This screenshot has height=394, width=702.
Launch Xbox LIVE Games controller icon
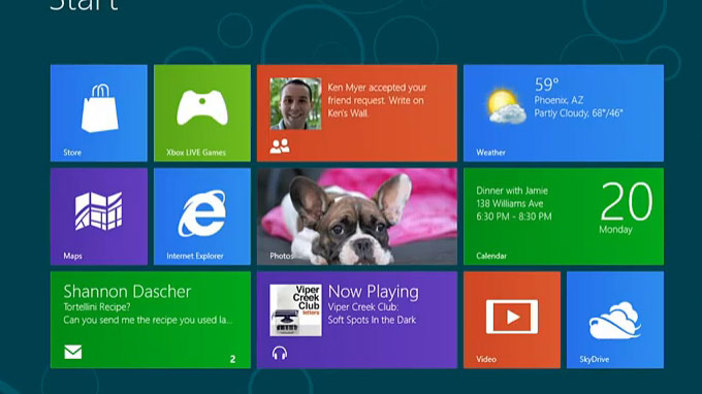click(x=202, y=107)
